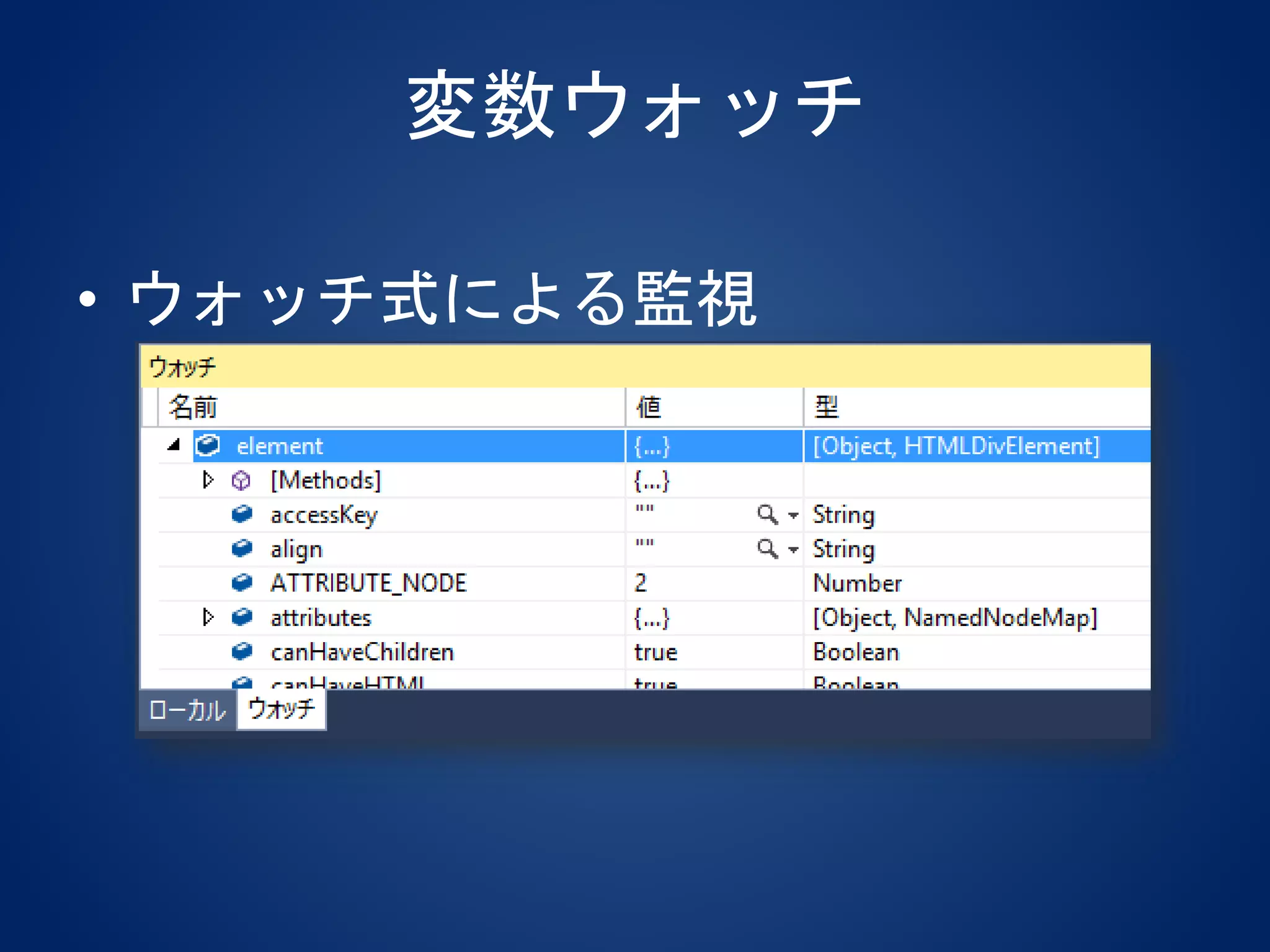
Task: Open visualizer magnifier for align value
Action: click(x=768, y=549)
